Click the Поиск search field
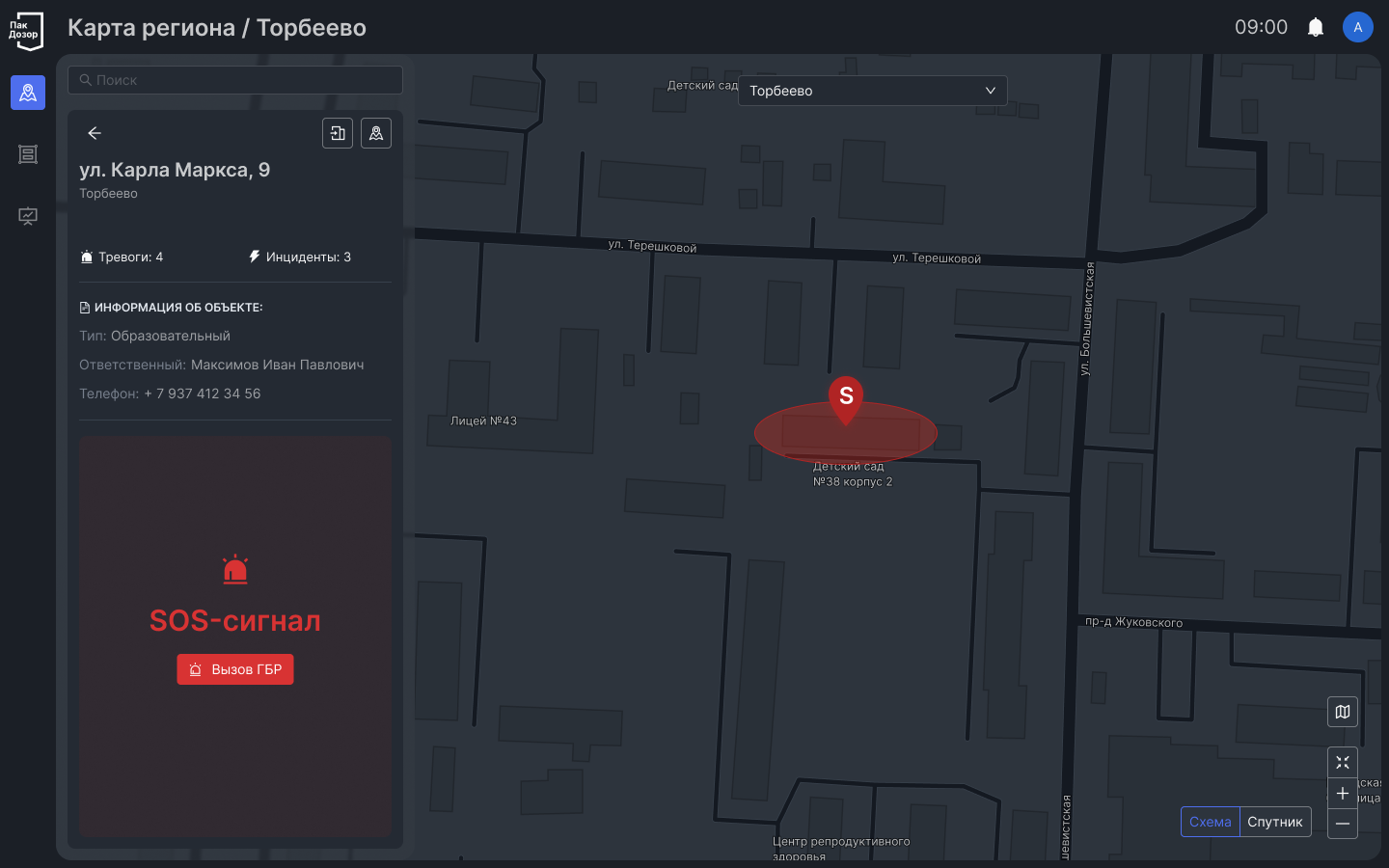Viewport: 1389px width, 868px height. click(235, 80)
